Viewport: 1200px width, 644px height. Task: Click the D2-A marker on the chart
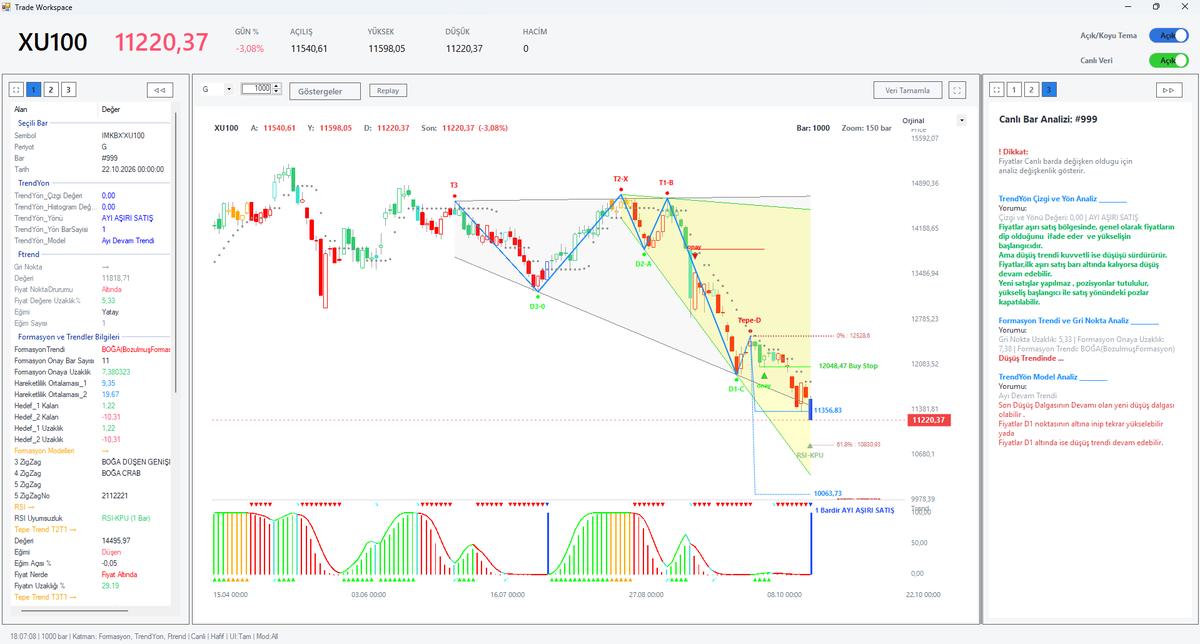tap(643, 264)
